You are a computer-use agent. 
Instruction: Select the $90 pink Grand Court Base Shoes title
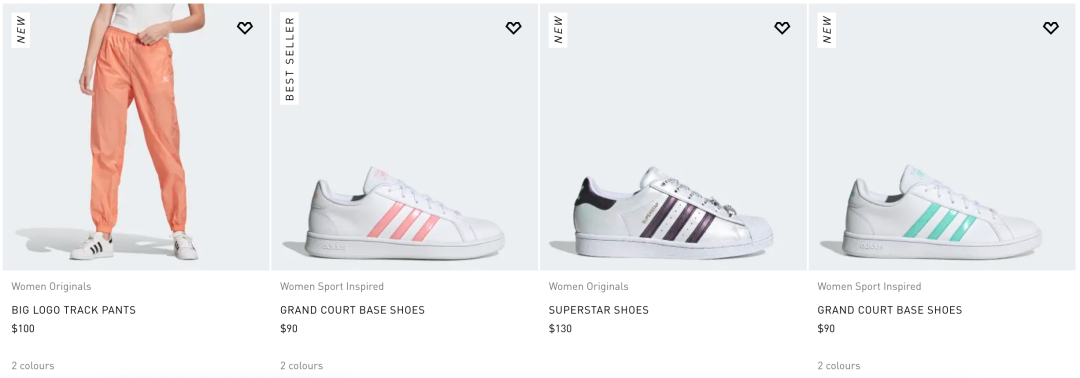[x=352, y=310]
